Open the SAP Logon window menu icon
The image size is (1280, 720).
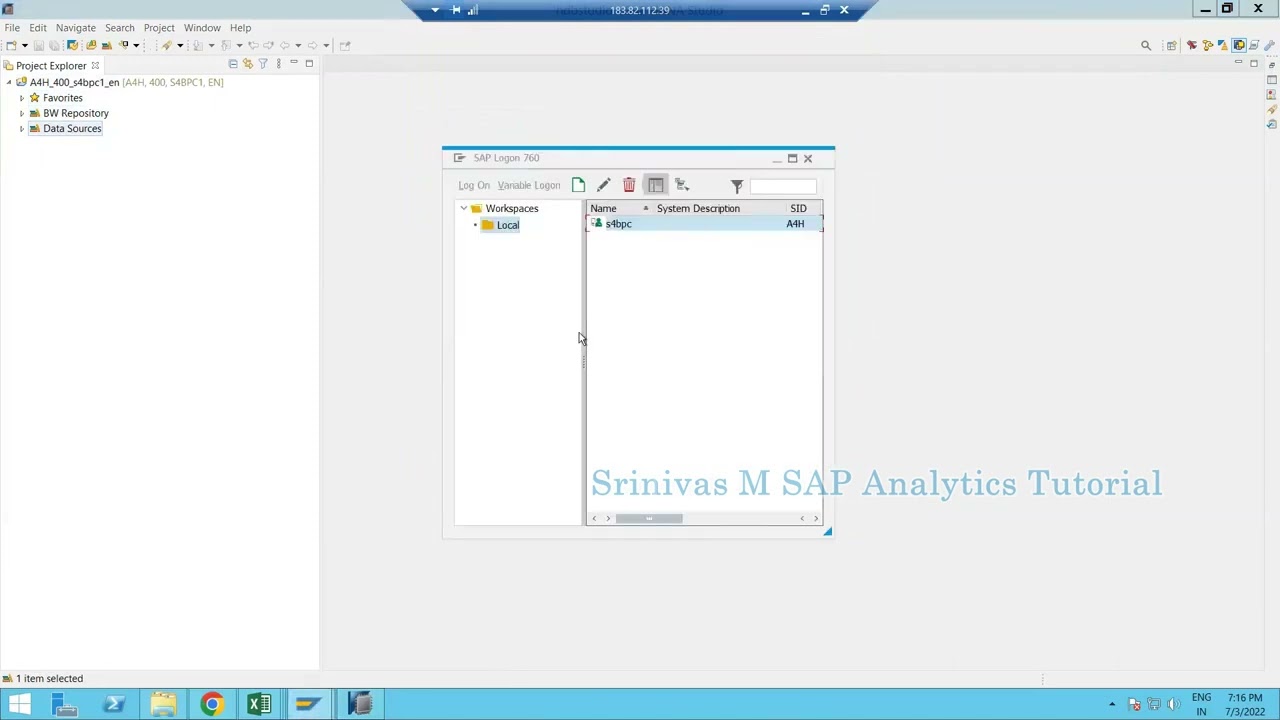click(x=459, y=158)
